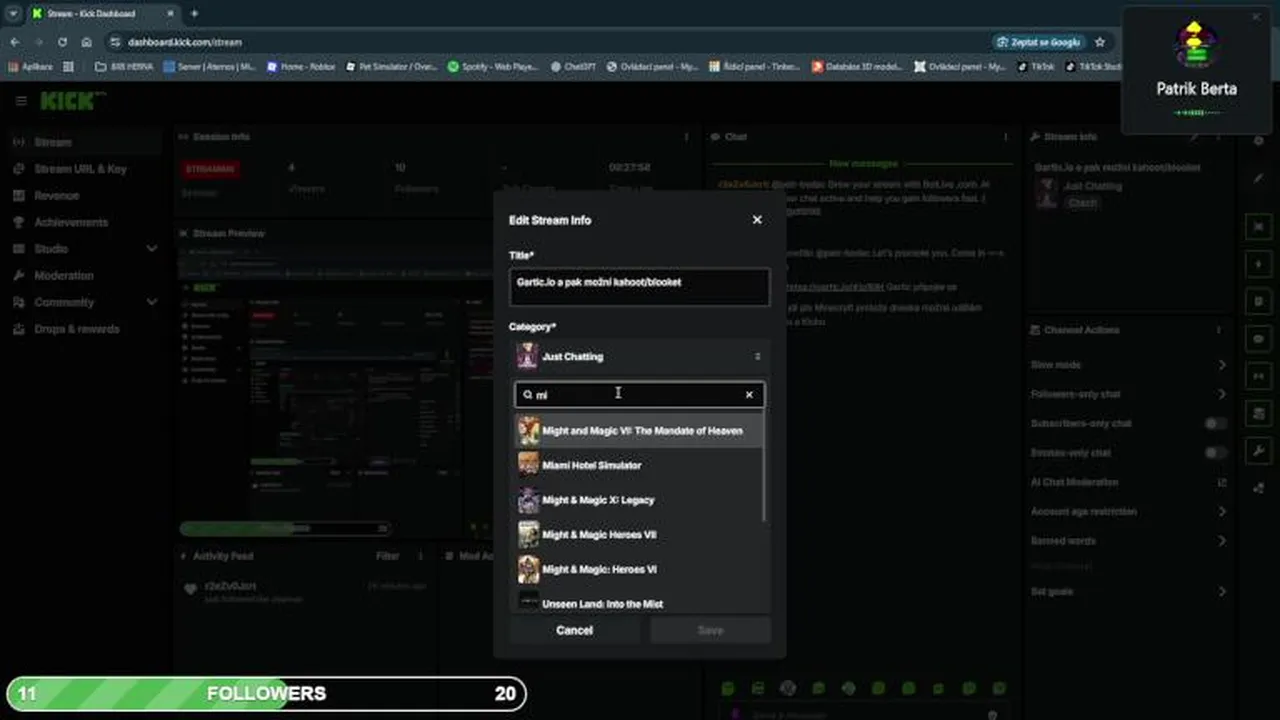Open the ChatGPT bookmark
The height and width of the screenshot is (720, 1280).
pos(573,67)
